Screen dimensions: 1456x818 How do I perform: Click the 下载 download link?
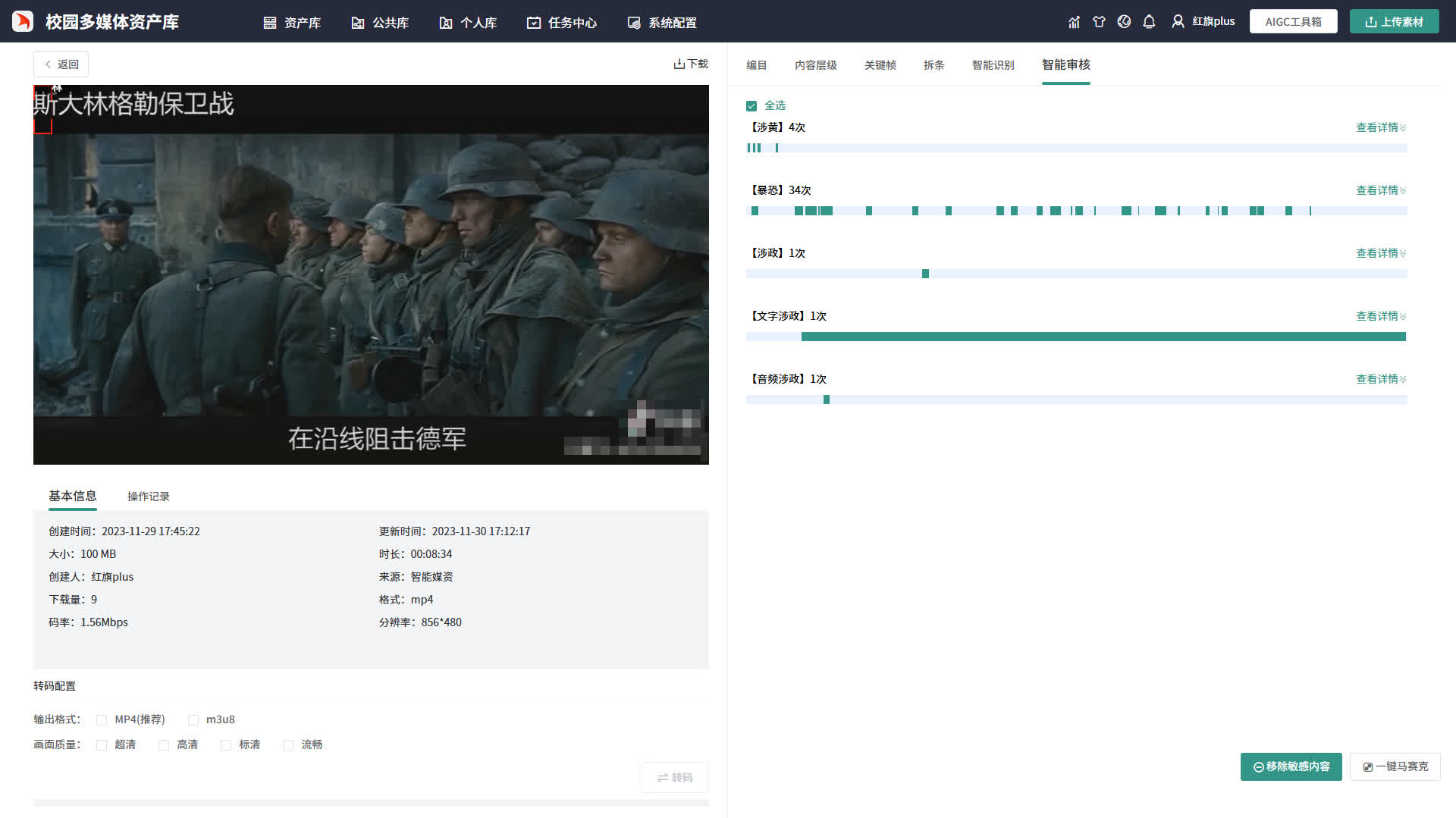click(691, 64)
